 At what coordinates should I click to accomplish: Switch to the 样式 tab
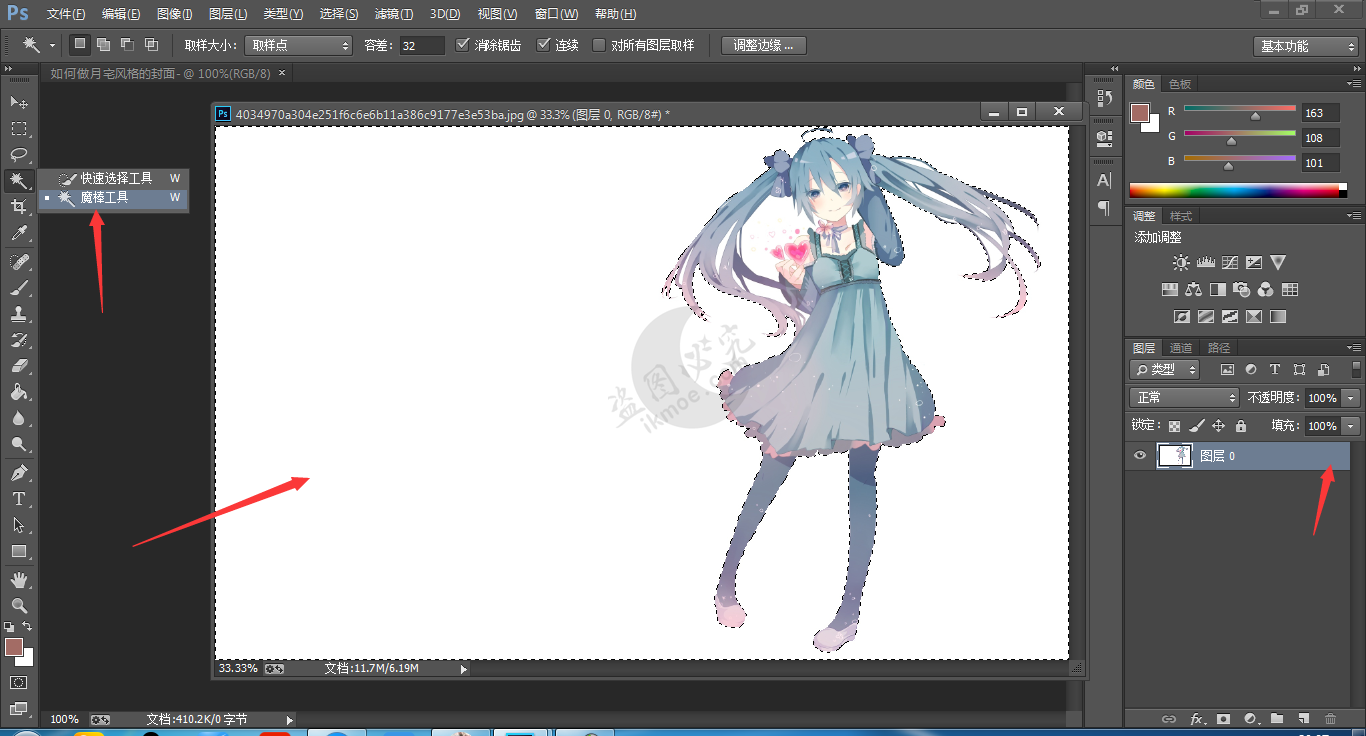coord(1181,216)
